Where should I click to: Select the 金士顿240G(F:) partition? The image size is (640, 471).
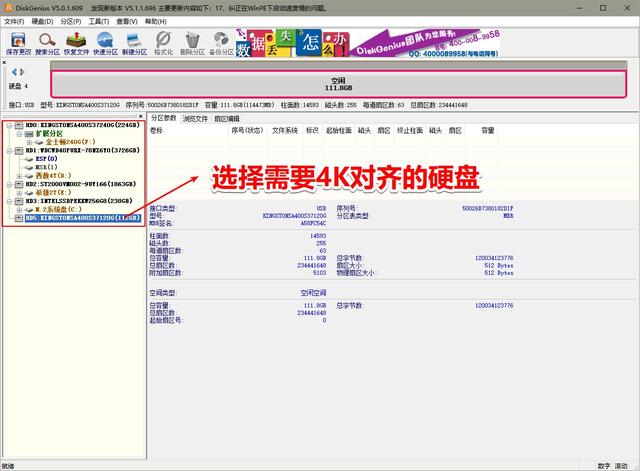(70, 142)
